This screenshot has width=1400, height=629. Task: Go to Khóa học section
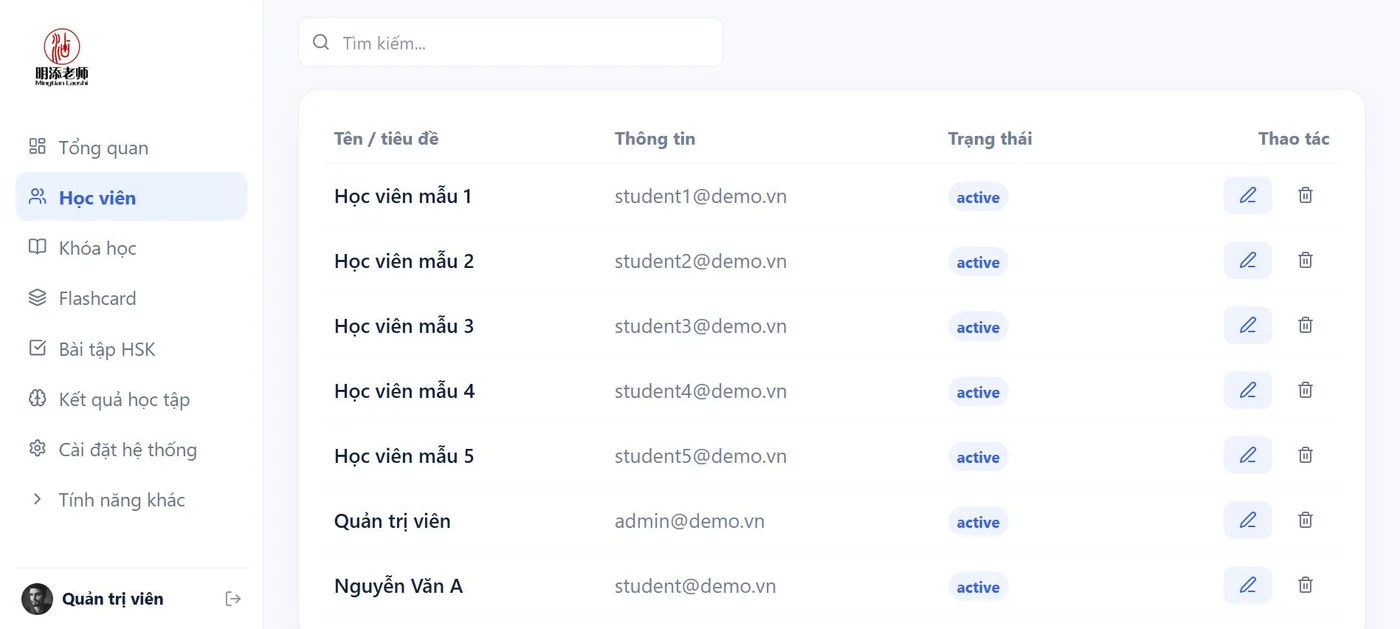pyautogui.click(x=131, y=247)
